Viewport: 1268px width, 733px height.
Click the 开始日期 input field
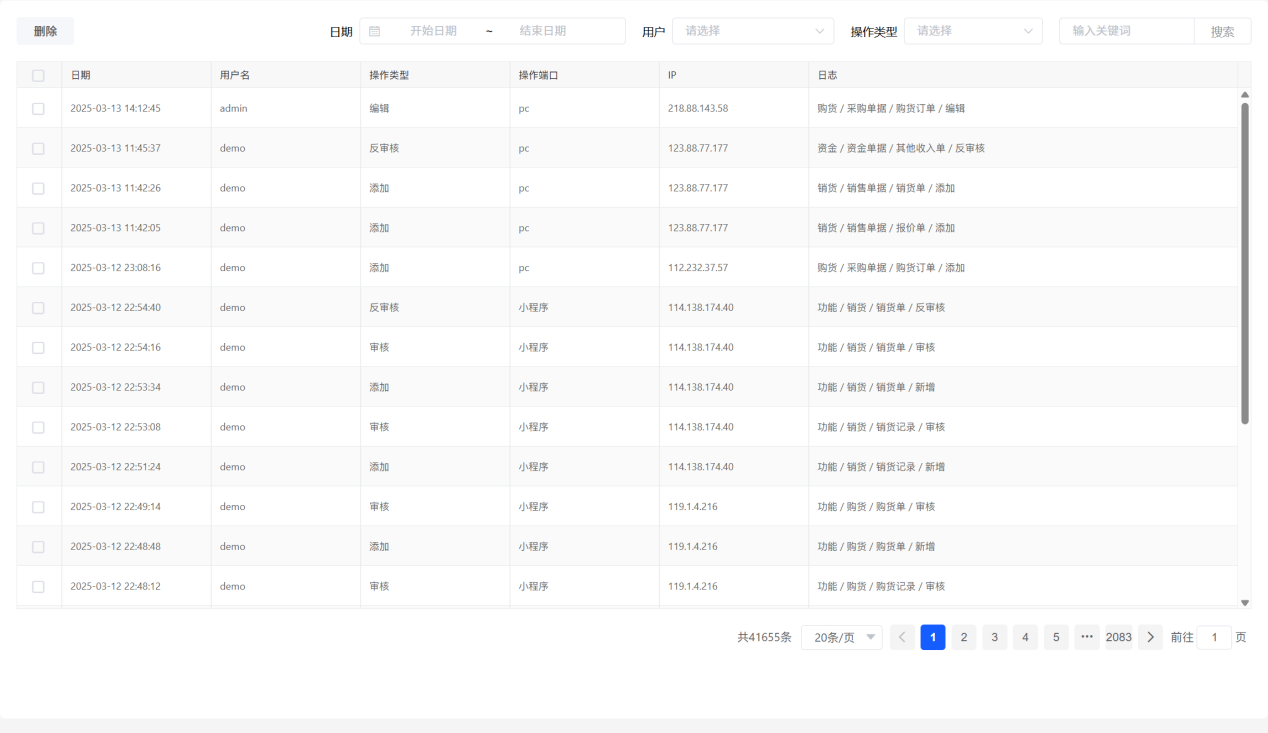(433, 31)
